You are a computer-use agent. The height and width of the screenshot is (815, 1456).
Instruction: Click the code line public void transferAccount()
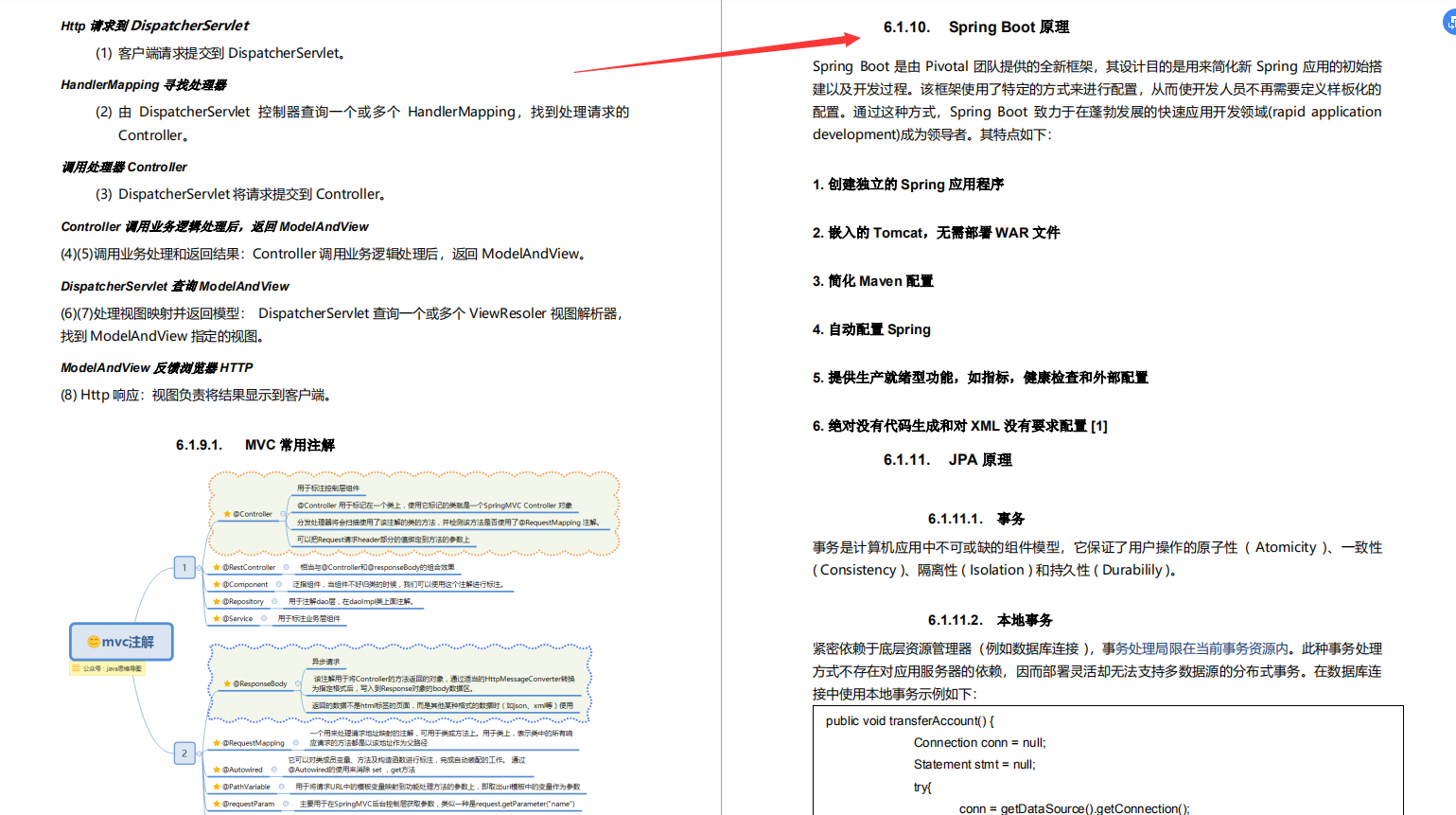pos(909,721)
